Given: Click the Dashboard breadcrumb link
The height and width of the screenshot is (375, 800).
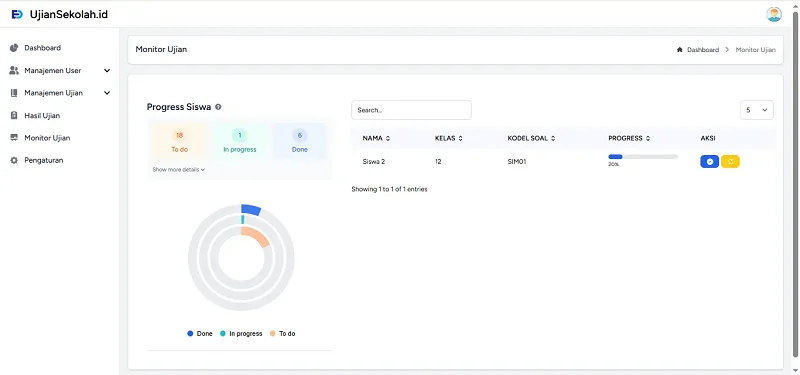Looking at the screenshot, I should [x=703, y=49].
